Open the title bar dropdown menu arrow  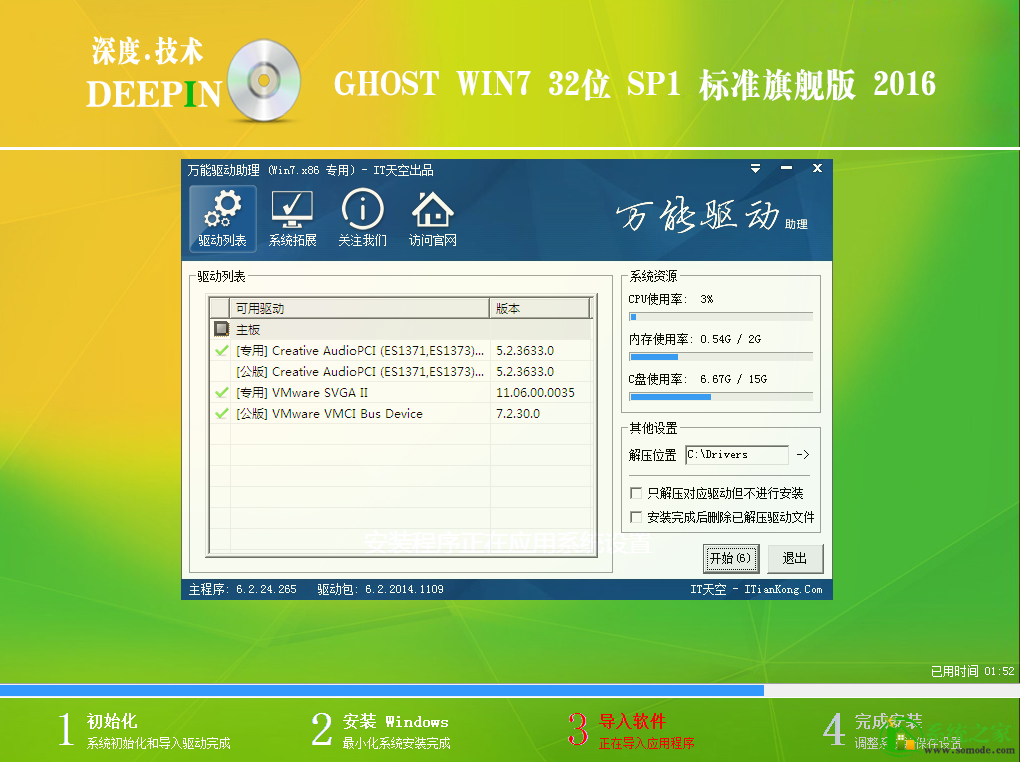[x=755, y=169]
